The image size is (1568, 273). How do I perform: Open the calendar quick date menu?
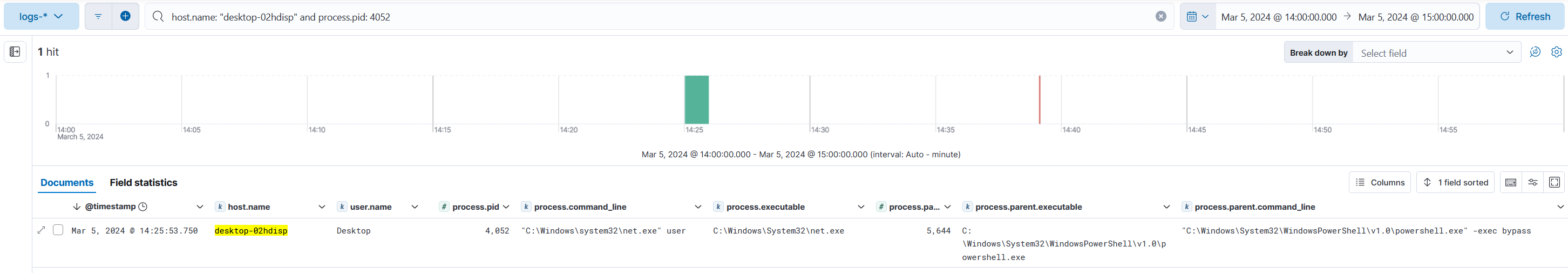pyautogui.click(x=1197, y=16)
